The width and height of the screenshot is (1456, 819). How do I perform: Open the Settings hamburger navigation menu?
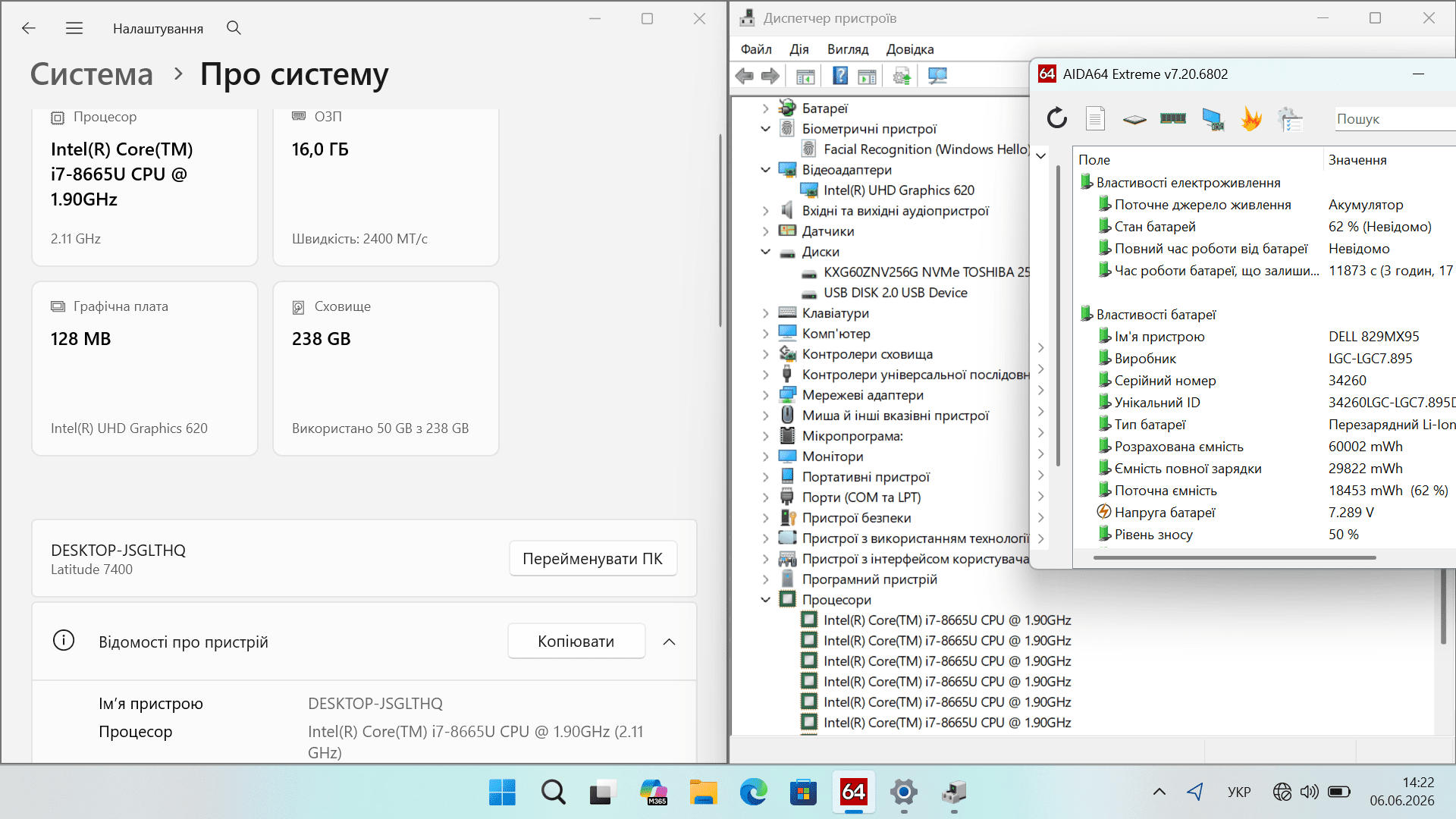tap(74, 28)
